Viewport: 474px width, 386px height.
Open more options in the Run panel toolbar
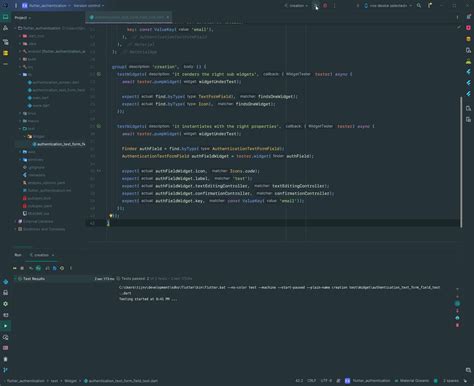point(71,268)
